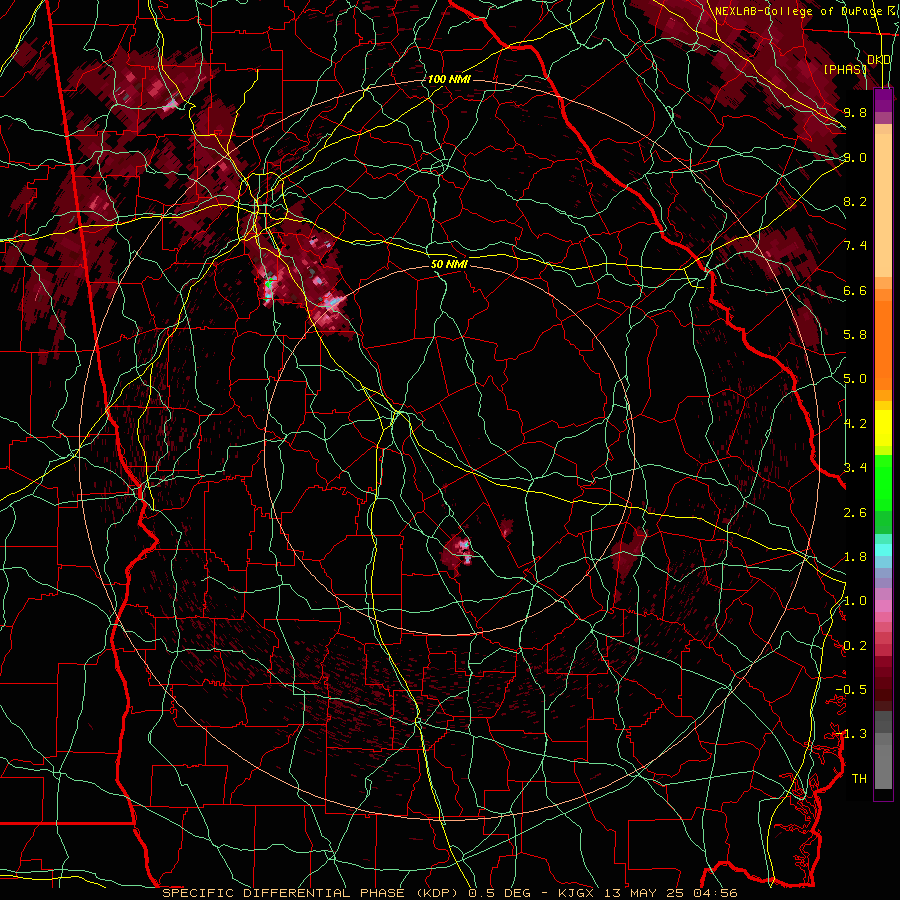Click the 0.2 value on the color scale
The width and height of the screenshot is (900, 900).
(x=855, y=646)
